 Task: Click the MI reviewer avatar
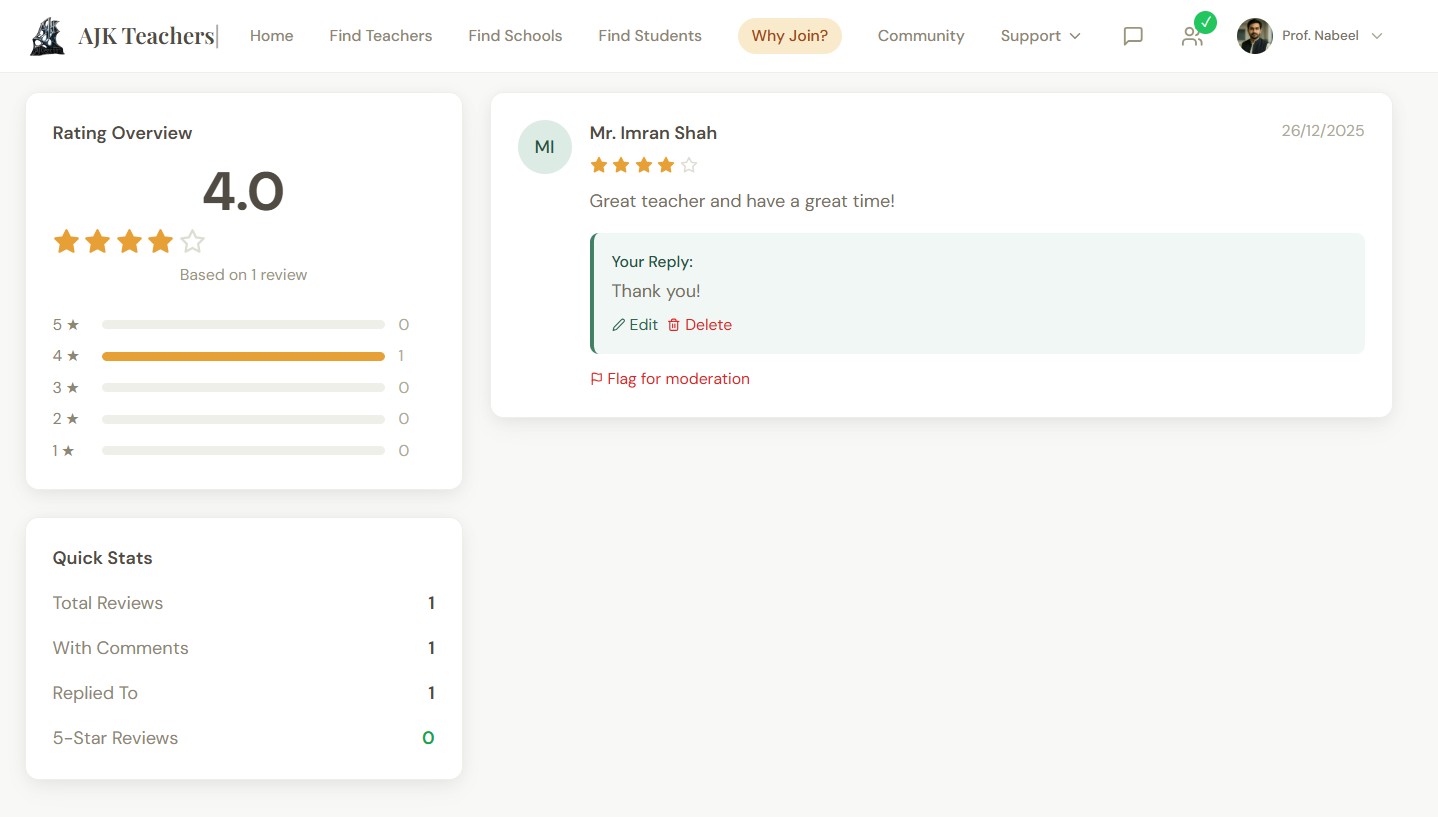pyautogui.click(x=544, y=147)
